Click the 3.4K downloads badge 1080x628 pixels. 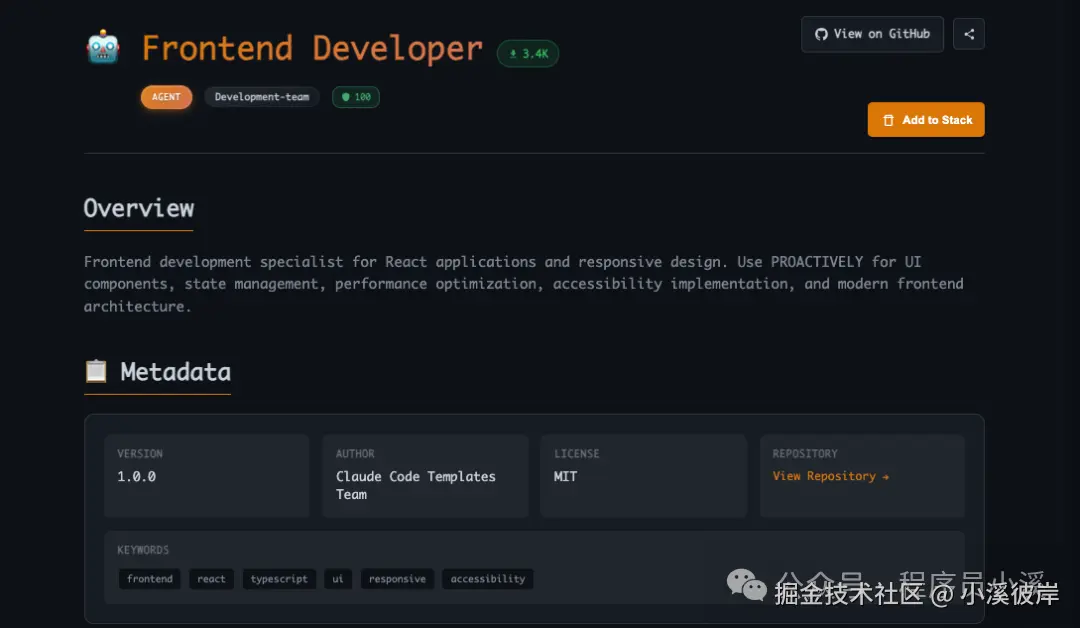pyautogui.click(x=528, y=54)
